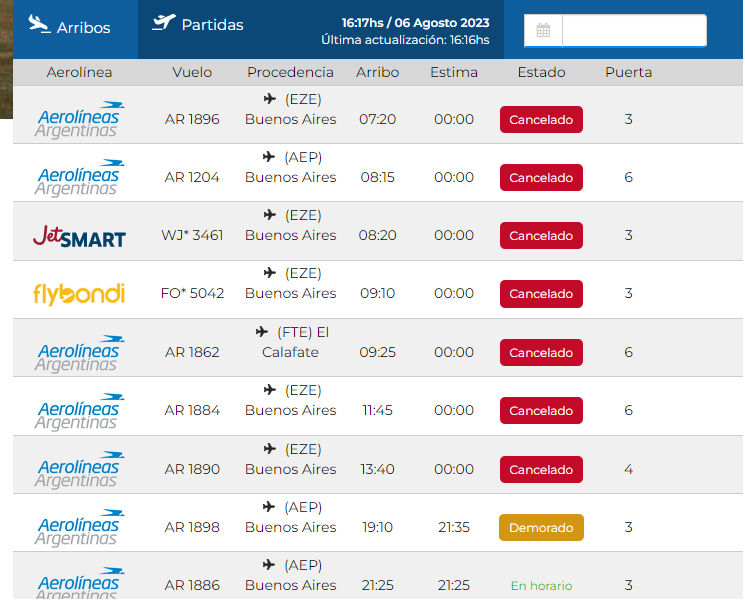Click Aerolíneas Argentinas logo for AR 1896

click(x=79, y=119)
